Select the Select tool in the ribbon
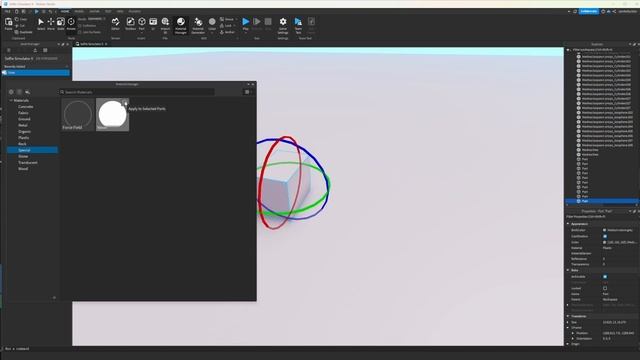The height and width of the screenshot is (360, 640). [41, 24]
